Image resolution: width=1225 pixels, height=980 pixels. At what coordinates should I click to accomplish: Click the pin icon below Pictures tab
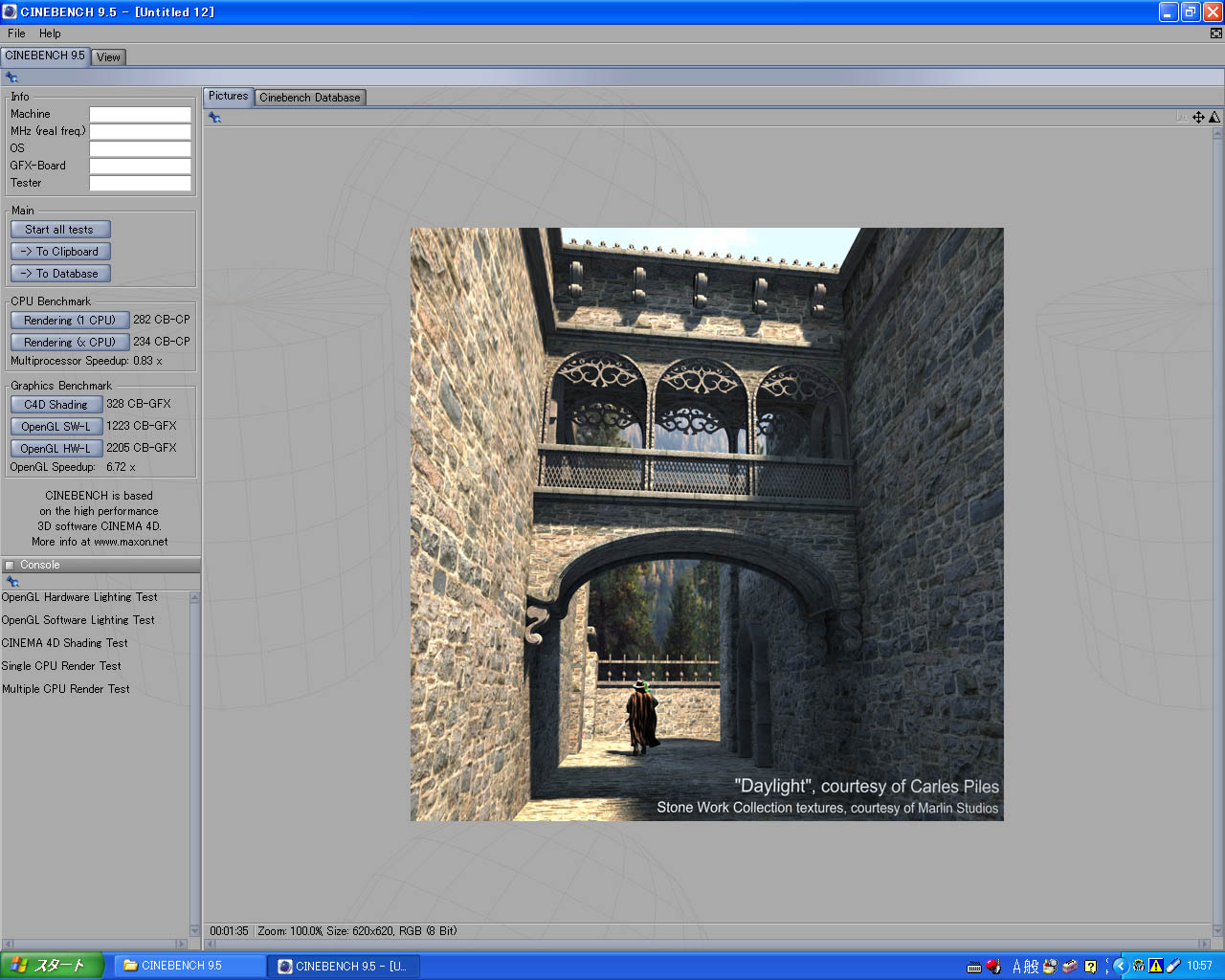[214, 118]
